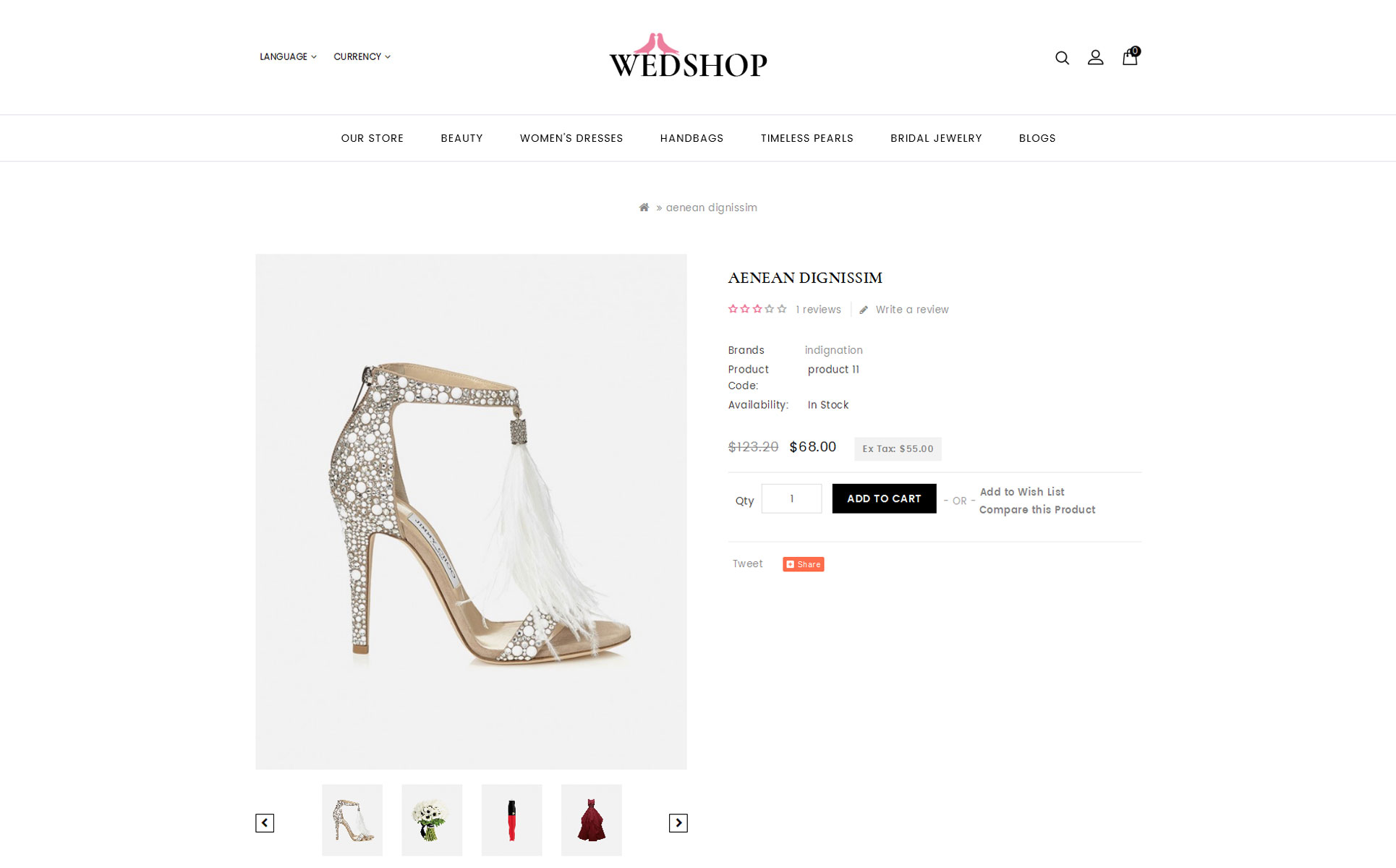This screenshot has width=1396, height=868.
Task: Go to home via breadcrumb house icon
Action: (644, 208)
